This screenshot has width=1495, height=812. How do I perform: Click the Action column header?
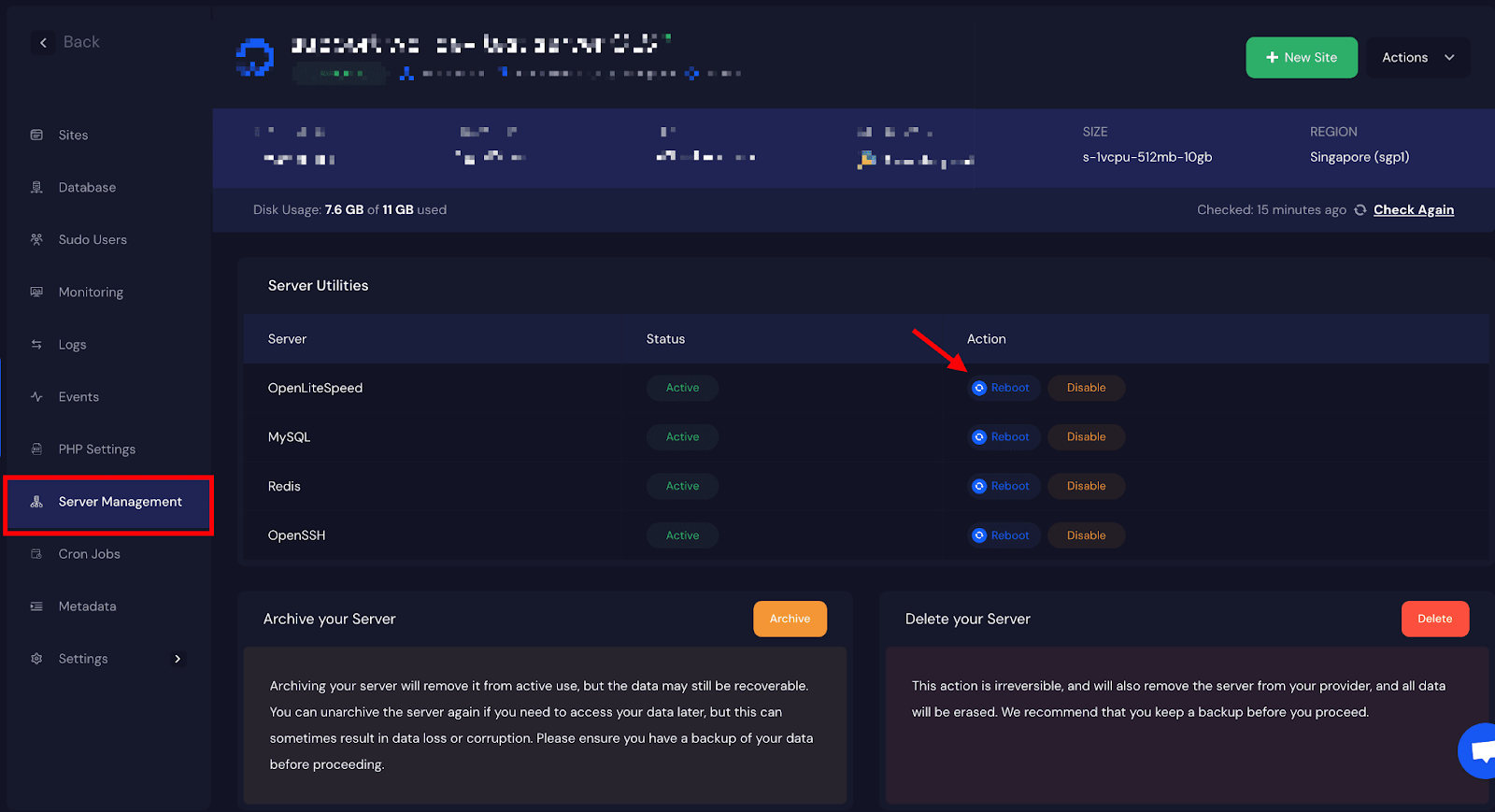point(986,339)
